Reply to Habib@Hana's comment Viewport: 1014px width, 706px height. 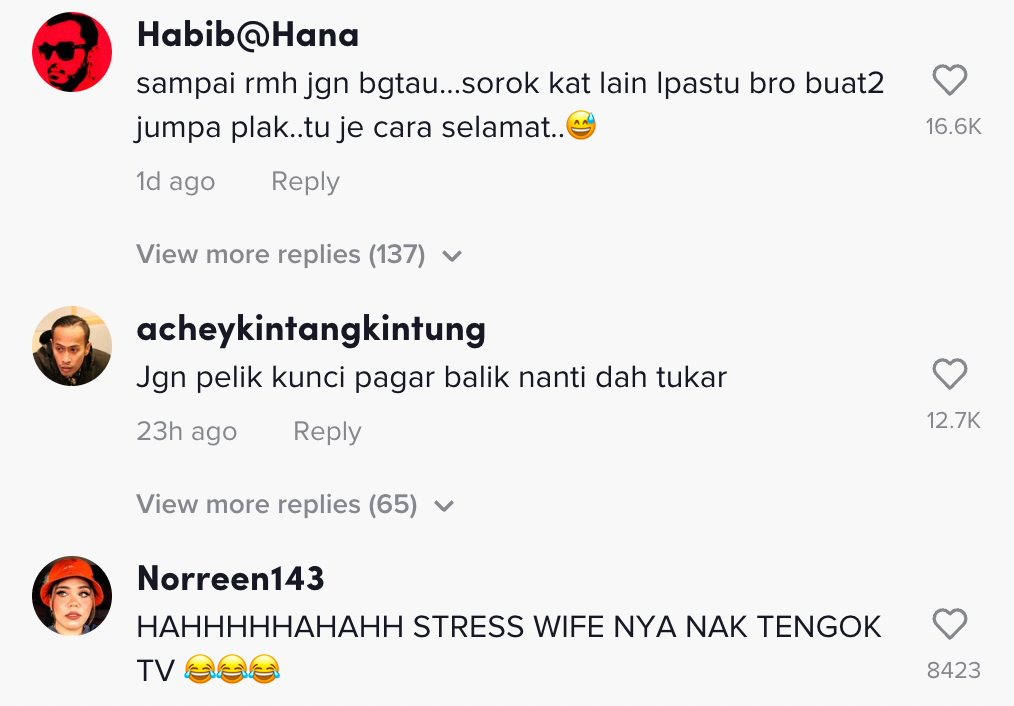pos(305,182)
